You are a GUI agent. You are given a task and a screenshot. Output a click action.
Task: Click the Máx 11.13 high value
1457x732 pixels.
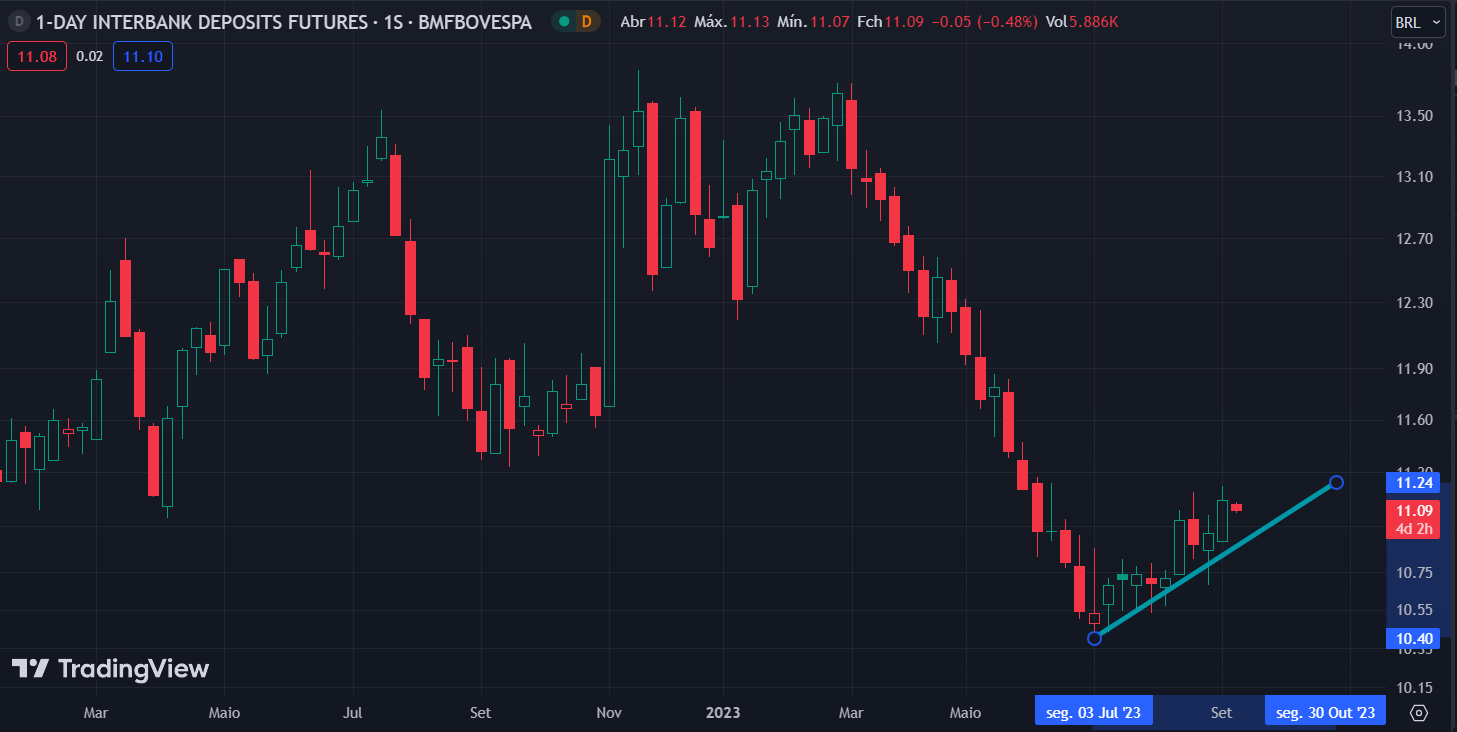(x=733, y=21)
